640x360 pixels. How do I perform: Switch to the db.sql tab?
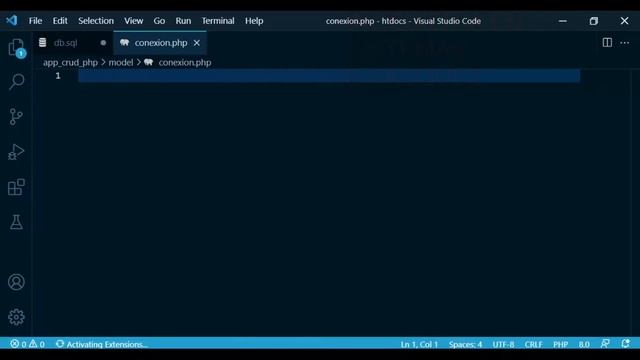tap(74, 42)
